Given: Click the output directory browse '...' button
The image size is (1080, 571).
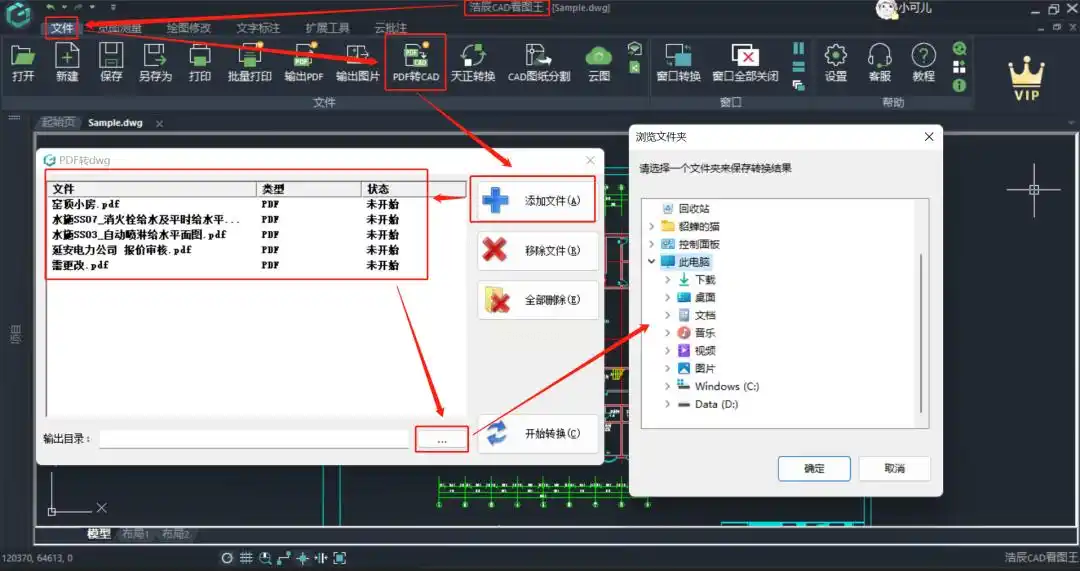Looking at the screenshot, I should pyautogui.click(x=442, y=439).
